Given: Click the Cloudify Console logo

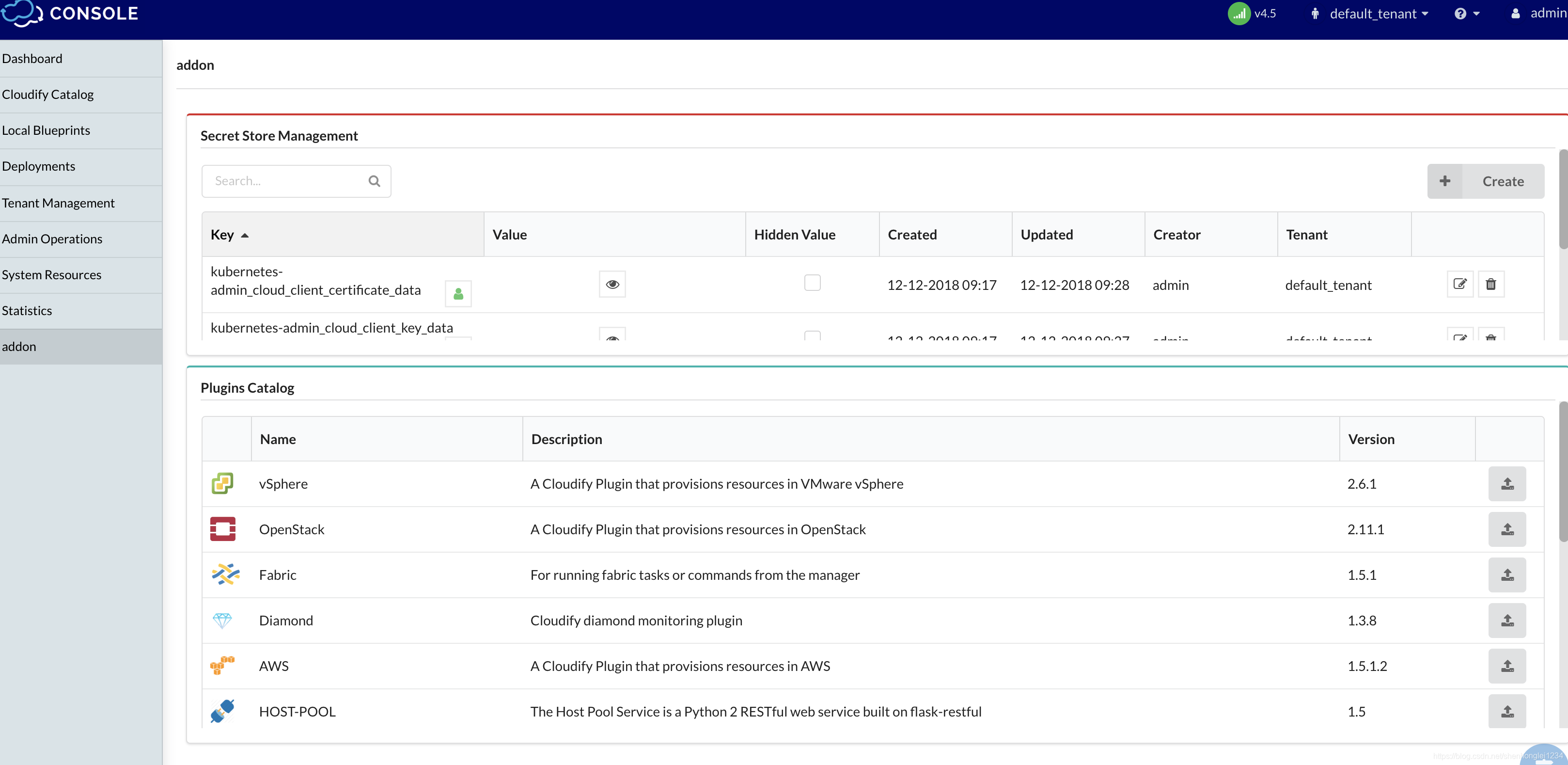Looking at the screenshot, I should coord(70,14).
